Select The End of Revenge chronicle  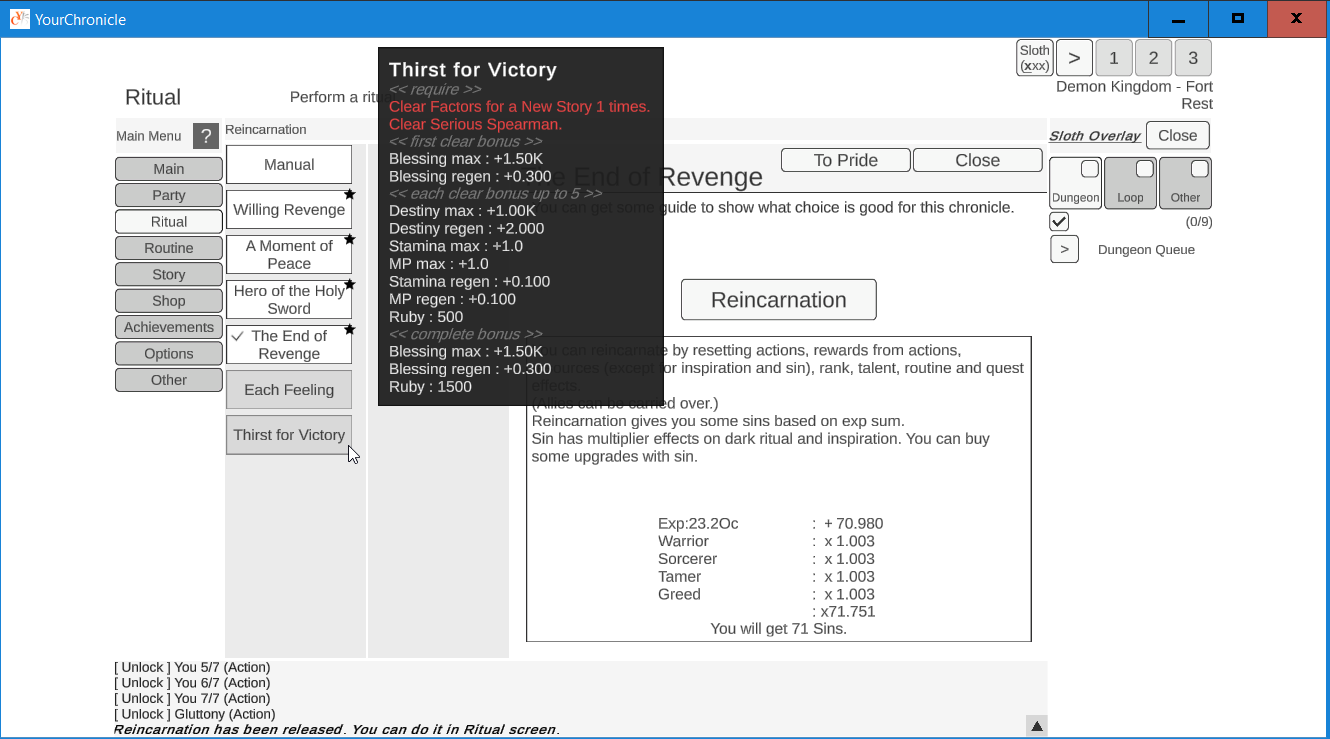coord(289,345)
